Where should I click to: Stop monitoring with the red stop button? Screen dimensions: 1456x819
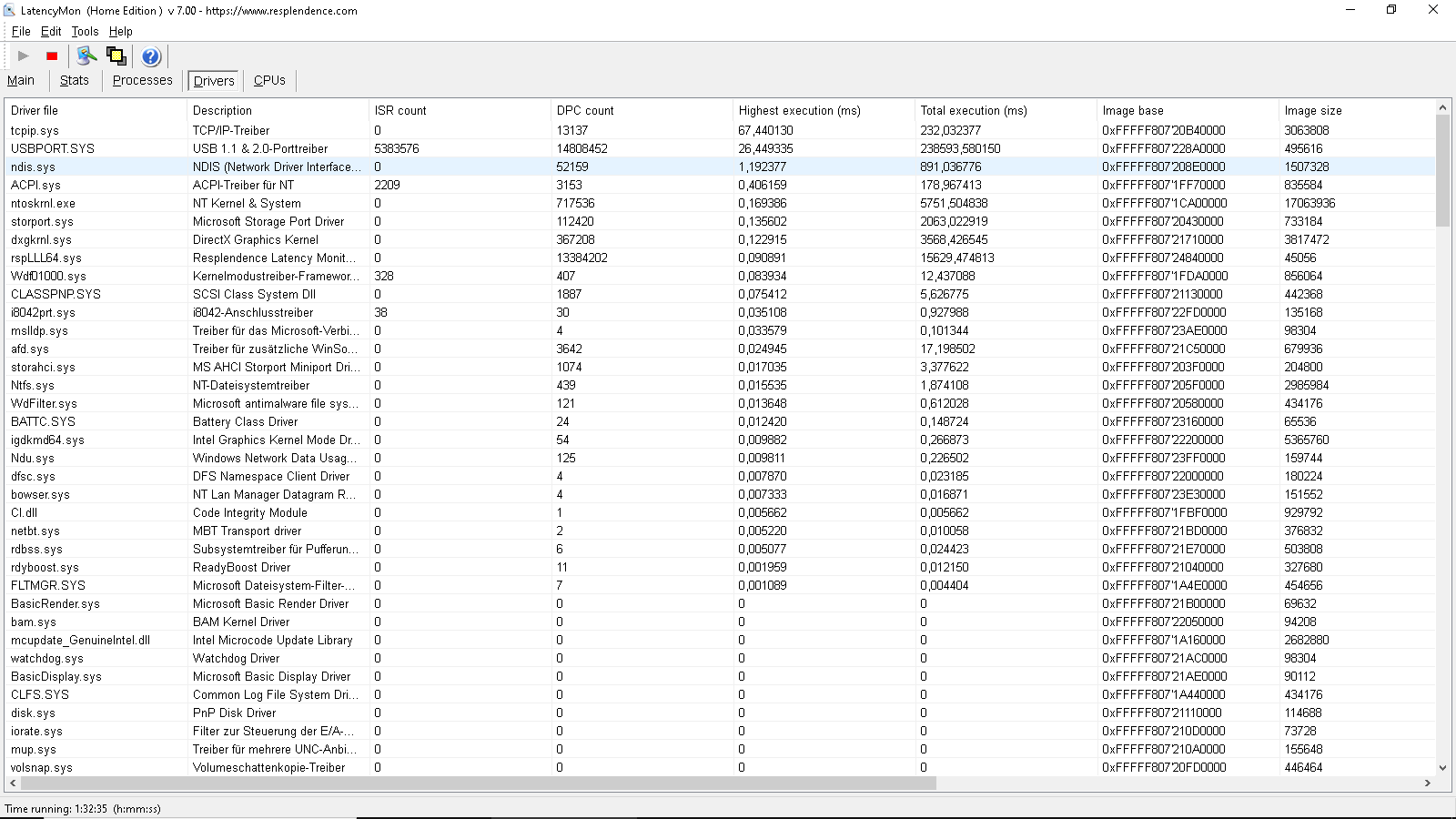52,56
